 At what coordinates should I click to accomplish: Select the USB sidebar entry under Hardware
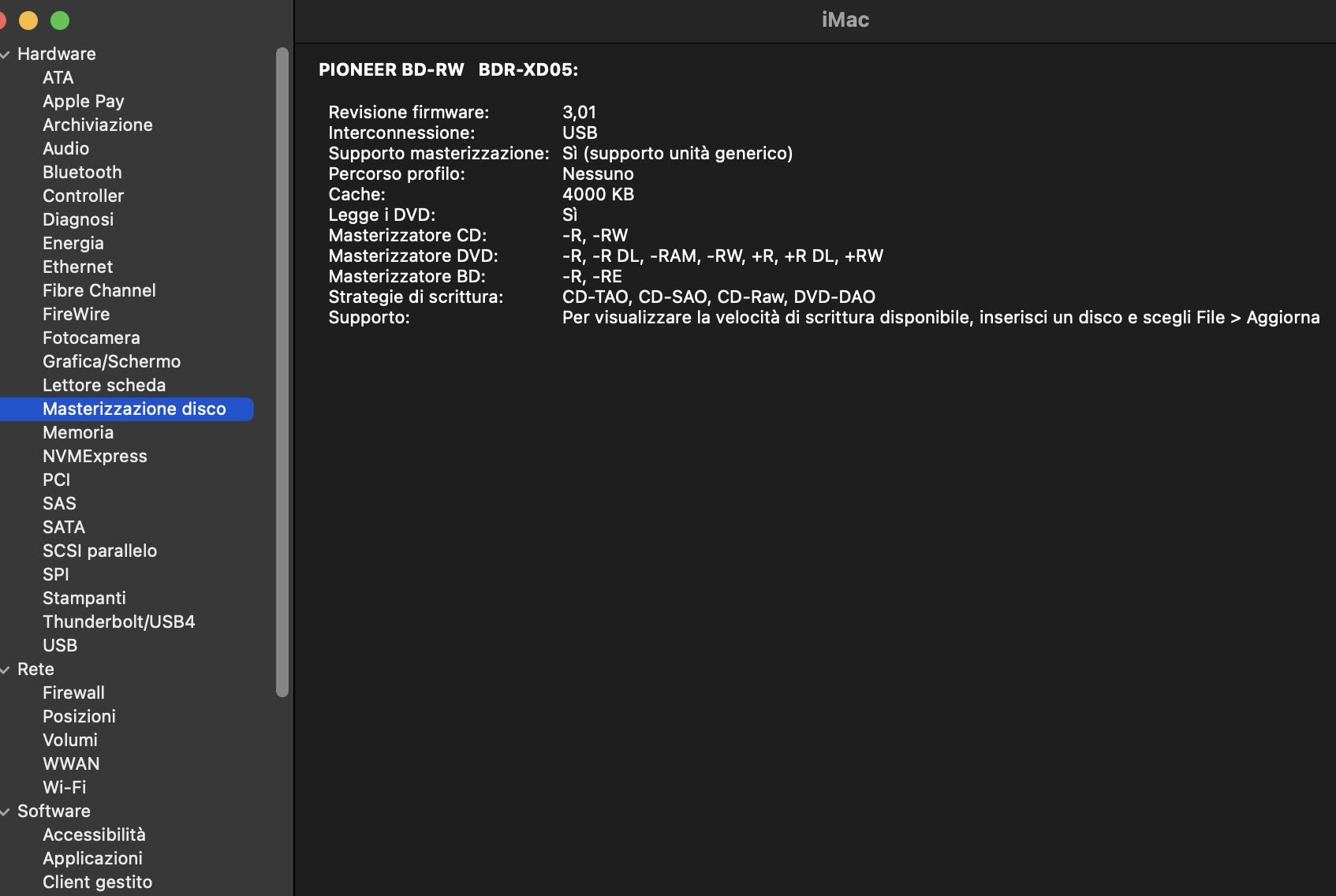(x=60, y=645)
